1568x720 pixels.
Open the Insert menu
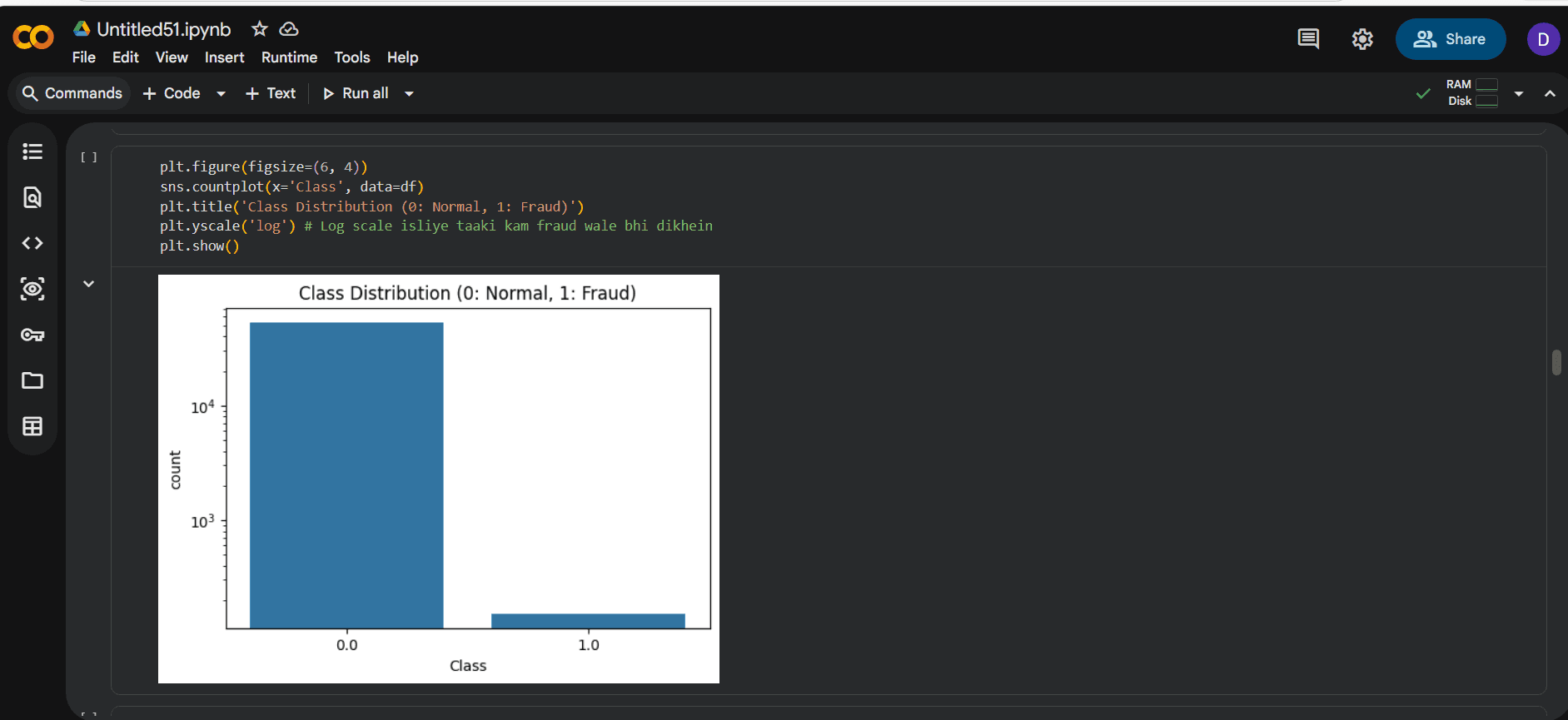[225, 57]
